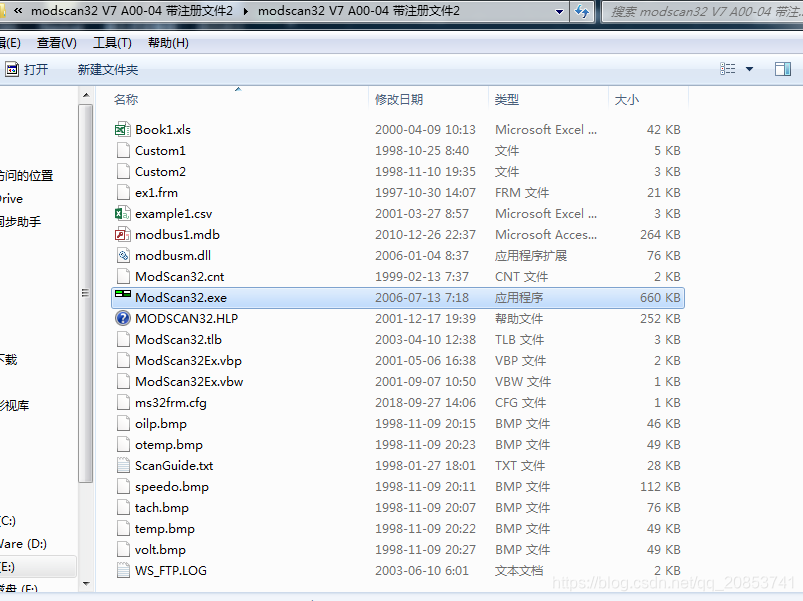Viewport: 803px width, 601px height.
Task: Click the refresh arrows icon in address bar
Action: [x=582, y=11]
